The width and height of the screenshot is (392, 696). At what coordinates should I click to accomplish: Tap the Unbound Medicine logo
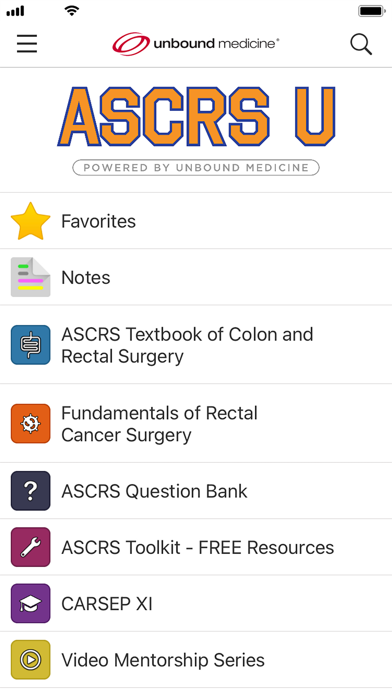coord(196,44)
